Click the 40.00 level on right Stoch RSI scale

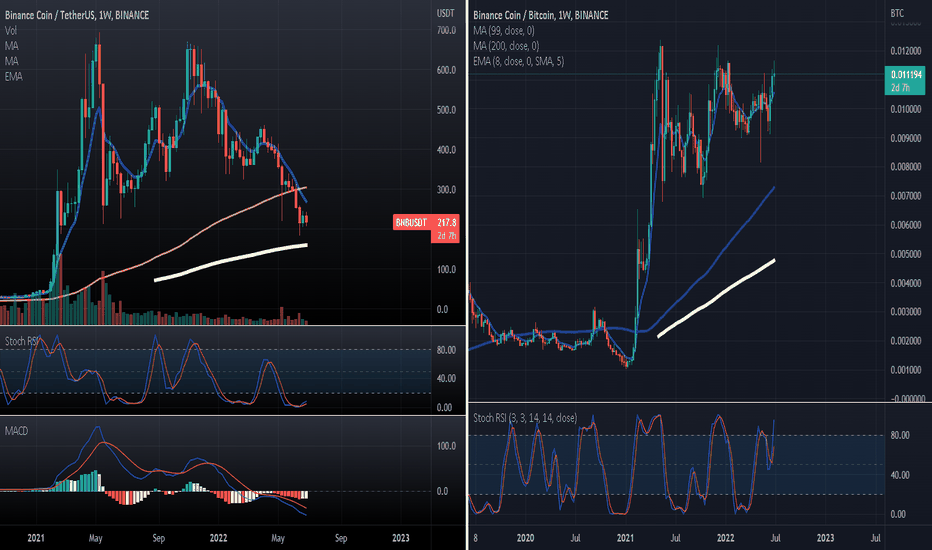pyautogui.click(x=900, y=475)
